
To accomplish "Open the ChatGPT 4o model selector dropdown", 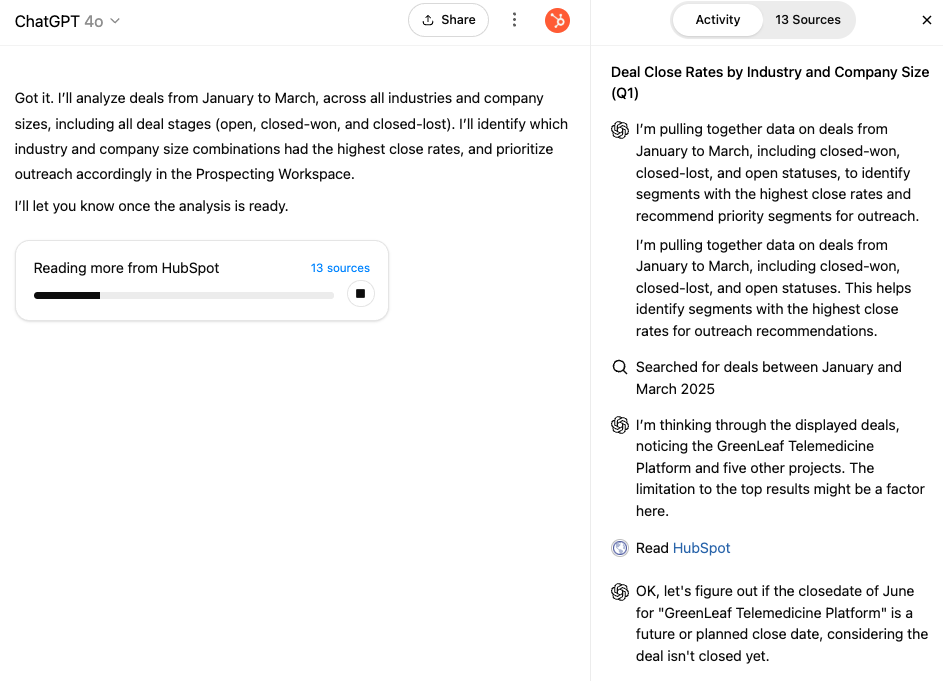I will pos(67,20).
